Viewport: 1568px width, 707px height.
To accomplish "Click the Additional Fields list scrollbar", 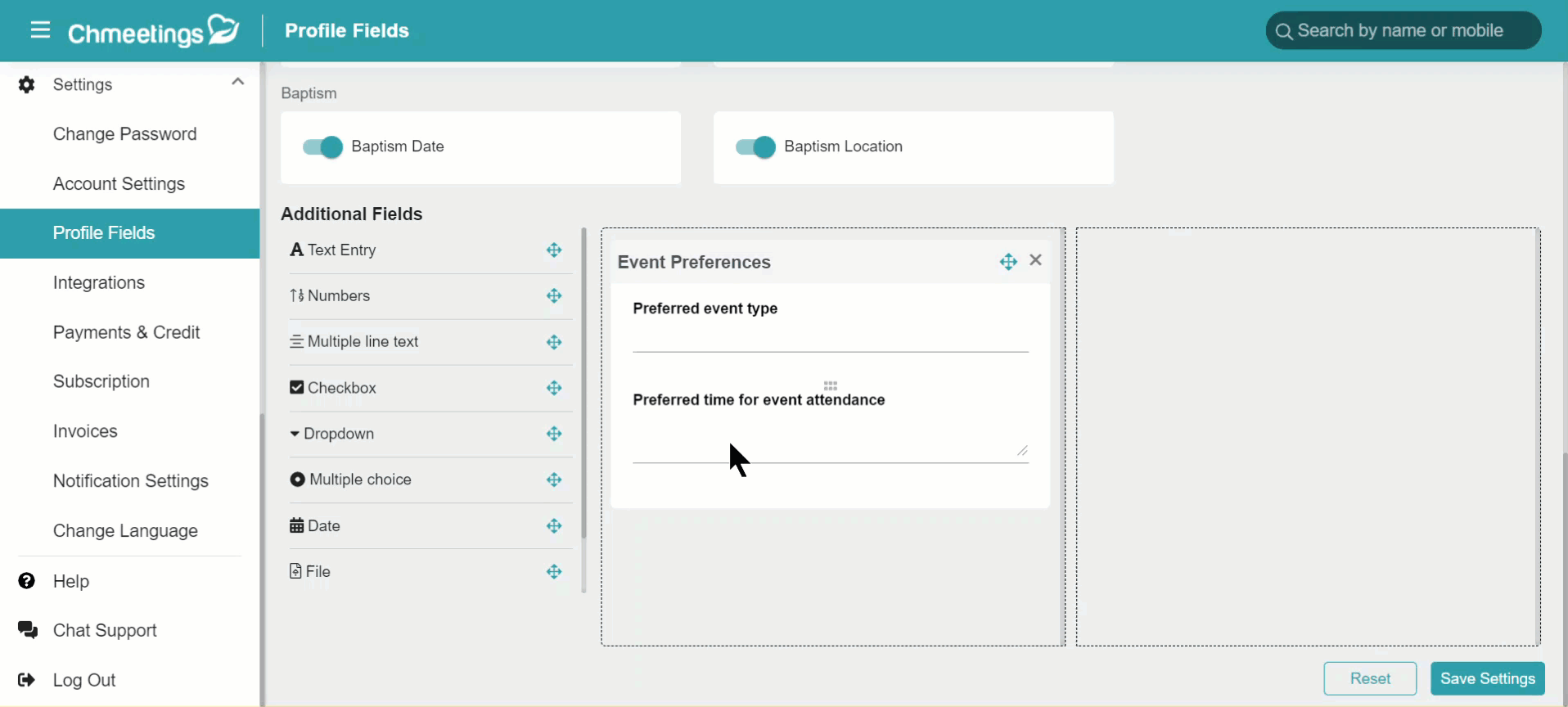I will tap(583, 383).
